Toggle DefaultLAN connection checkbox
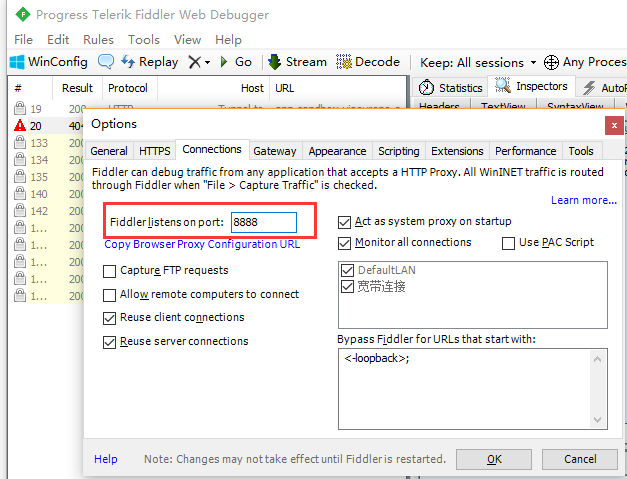 point(347,271)
